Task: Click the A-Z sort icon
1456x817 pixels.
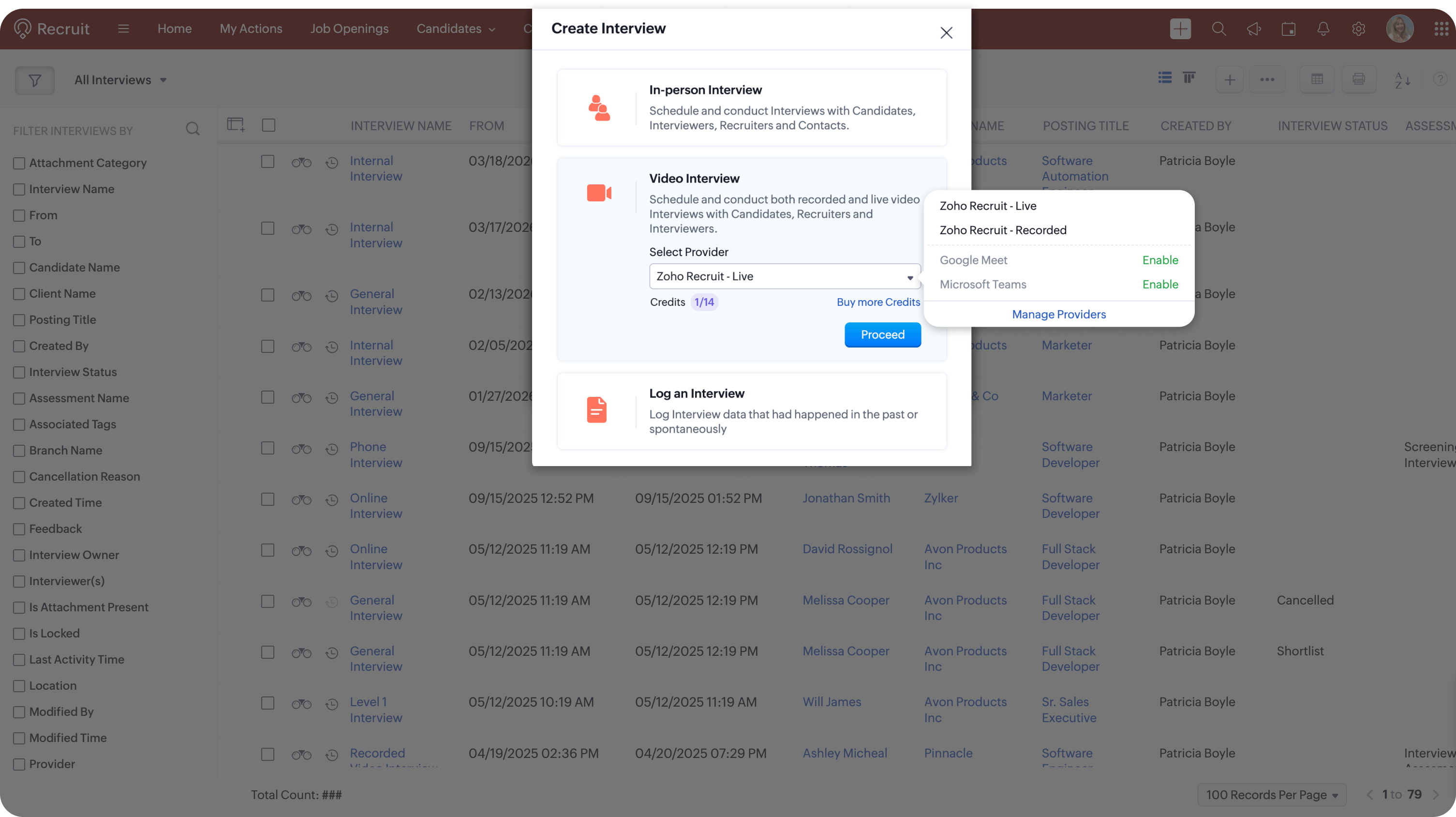Action: (x=1402, y=80)
